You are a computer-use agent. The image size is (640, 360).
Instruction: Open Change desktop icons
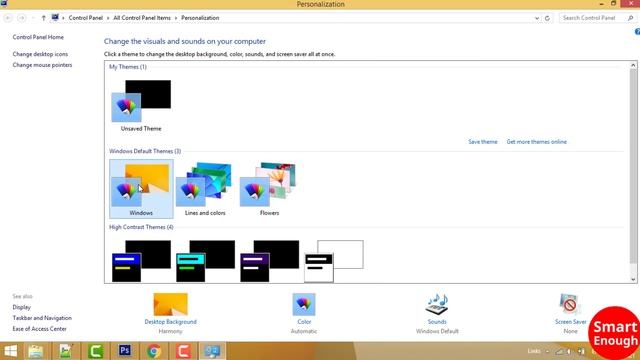click(40, 54)
